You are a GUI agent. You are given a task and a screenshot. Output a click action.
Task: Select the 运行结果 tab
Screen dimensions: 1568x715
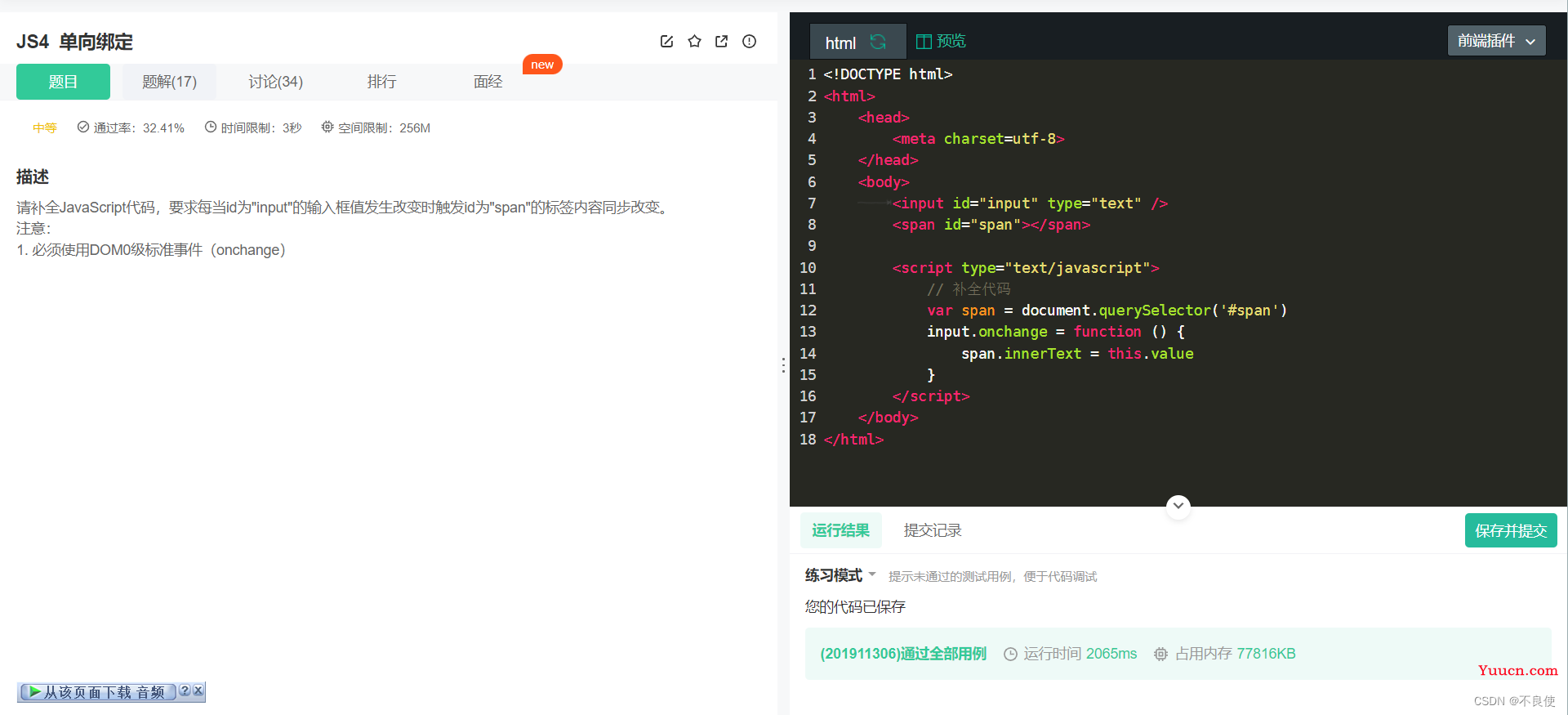[840, 530]
